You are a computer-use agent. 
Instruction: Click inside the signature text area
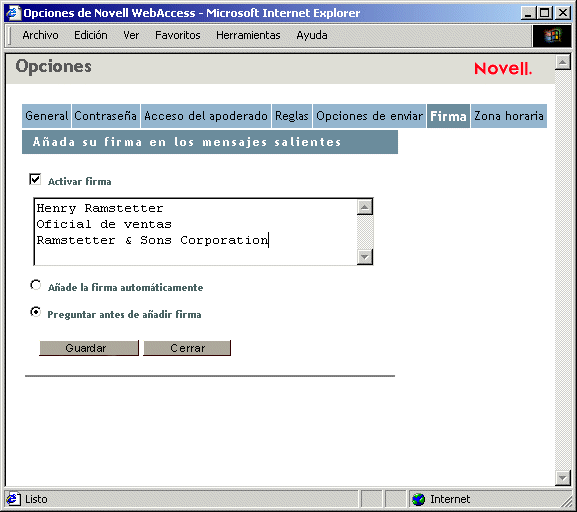coord(196,232)
